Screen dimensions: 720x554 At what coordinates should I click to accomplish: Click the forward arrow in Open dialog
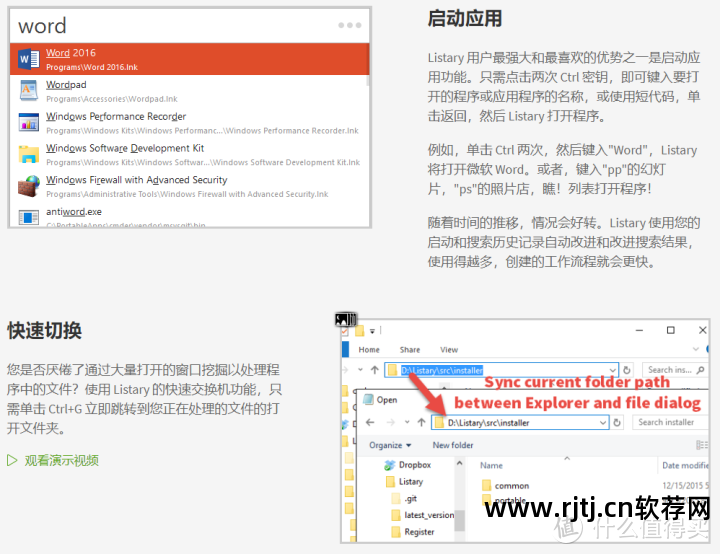(x=391, y=422)
